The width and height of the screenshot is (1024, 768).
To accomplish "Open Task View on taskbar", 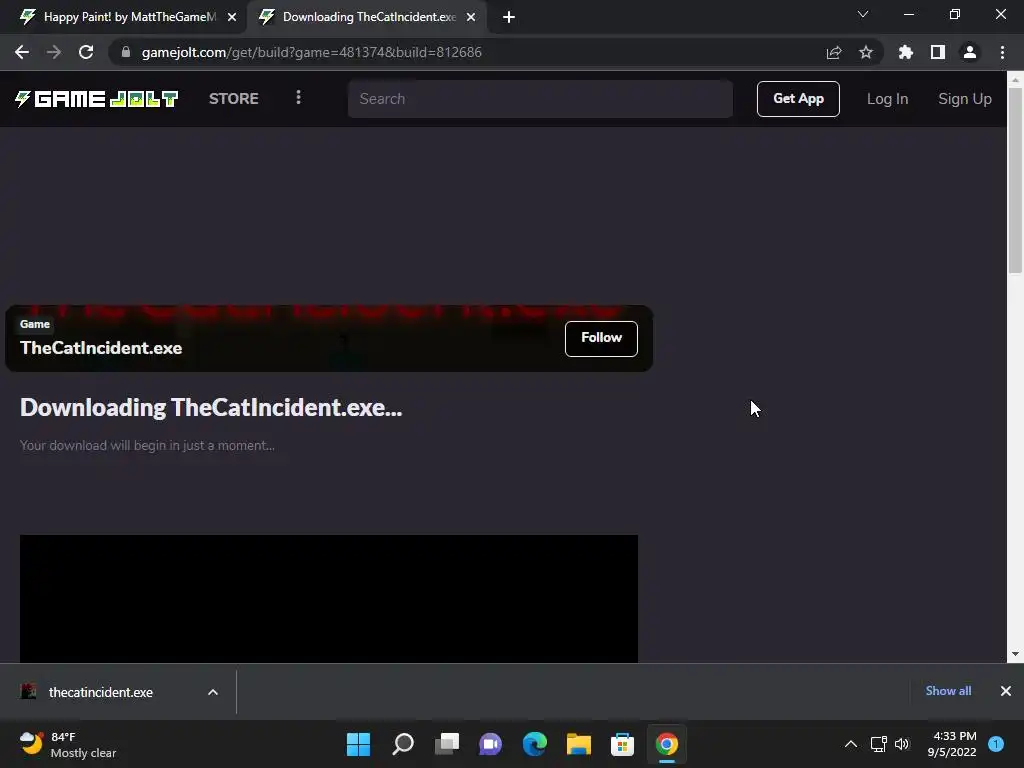I will (447, 744).
